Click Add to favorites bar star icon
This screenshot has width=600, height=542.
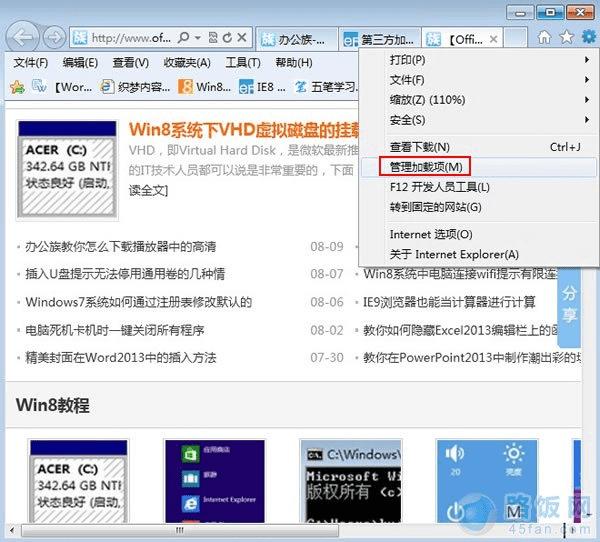[x=17, y=87]
